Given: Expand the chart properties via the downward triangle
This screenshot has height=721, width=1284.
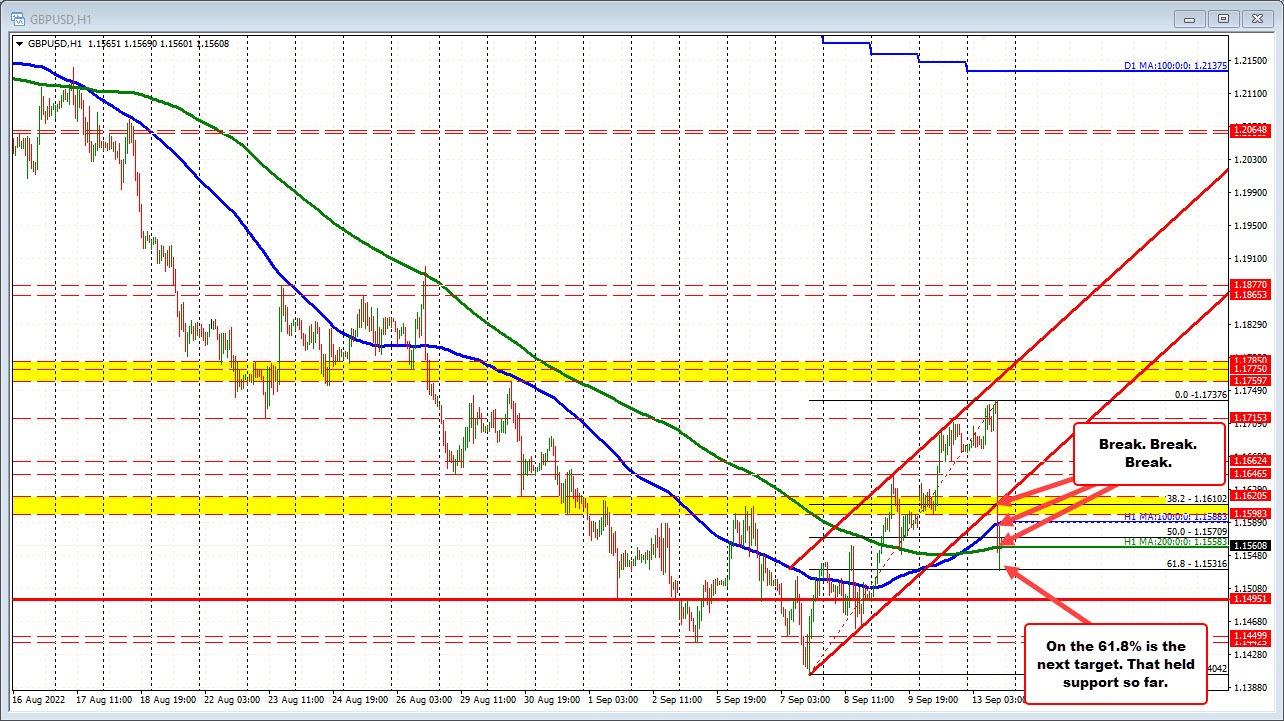Looking at the screenshot, I should 18,43.
